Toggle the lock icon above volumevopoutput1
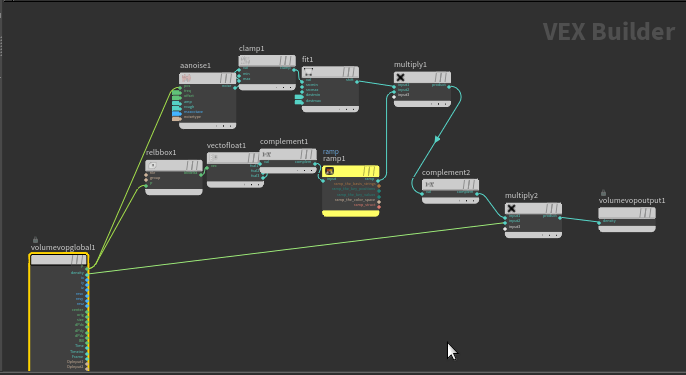Viewport: 686px width, 375px height. click(603, 193)
